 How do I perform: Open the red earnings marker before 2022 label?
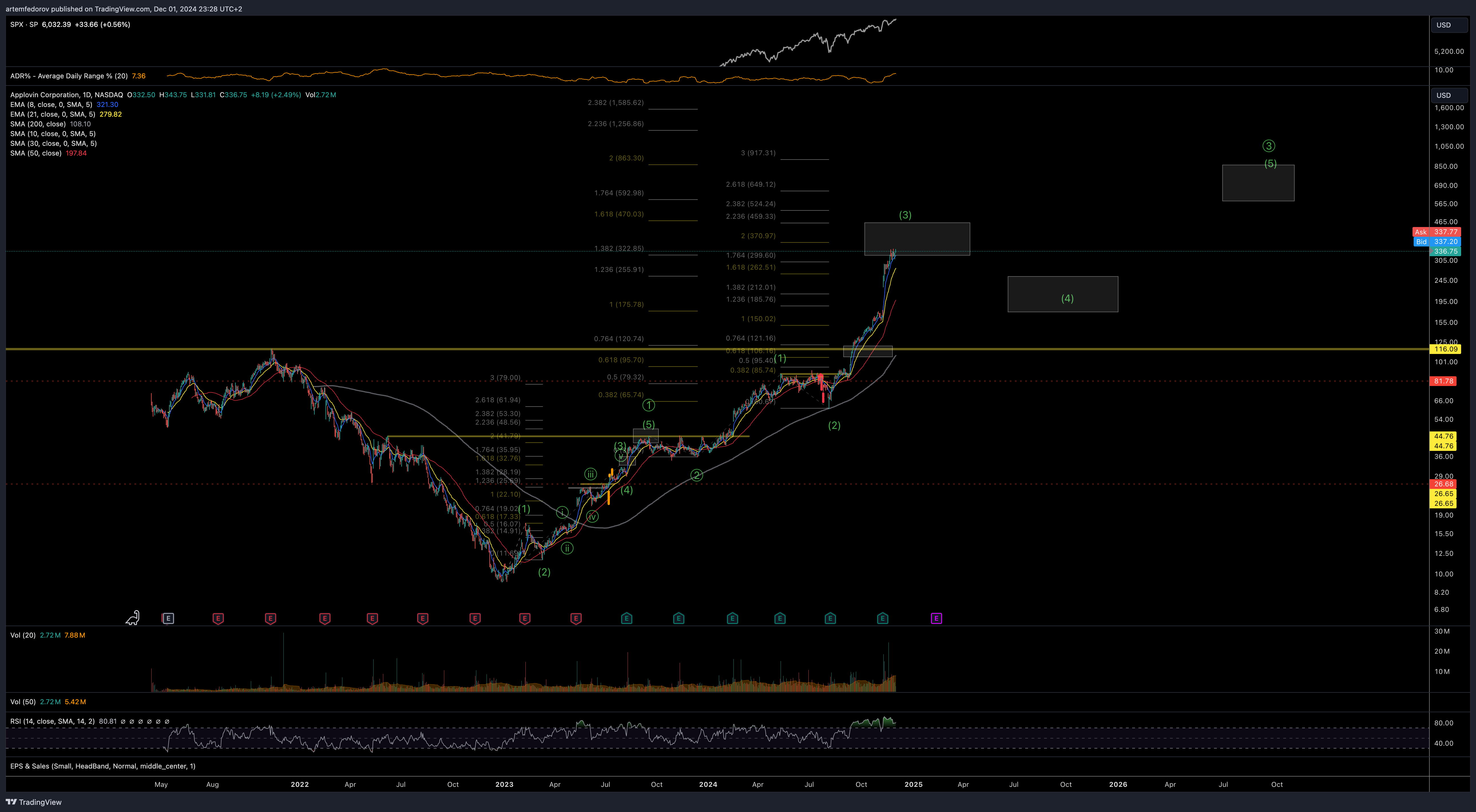(270, 618)
